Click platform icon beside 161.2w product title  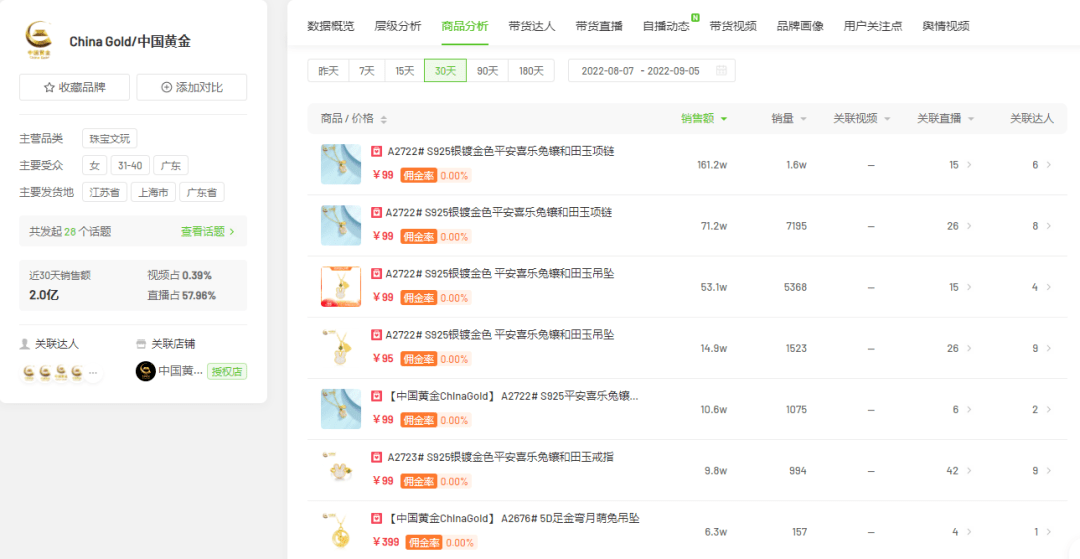coord(377,151)
